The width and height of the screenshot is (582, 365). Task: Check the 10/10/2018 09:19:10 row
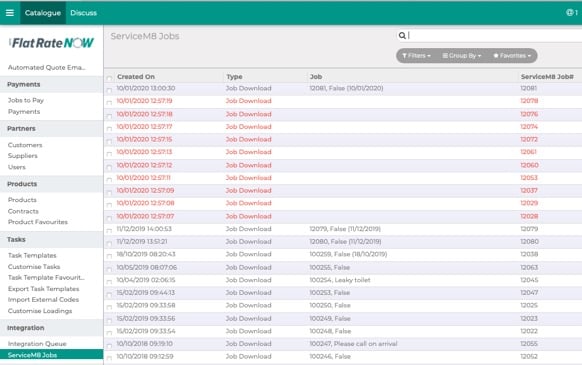(x=109, y=346)
